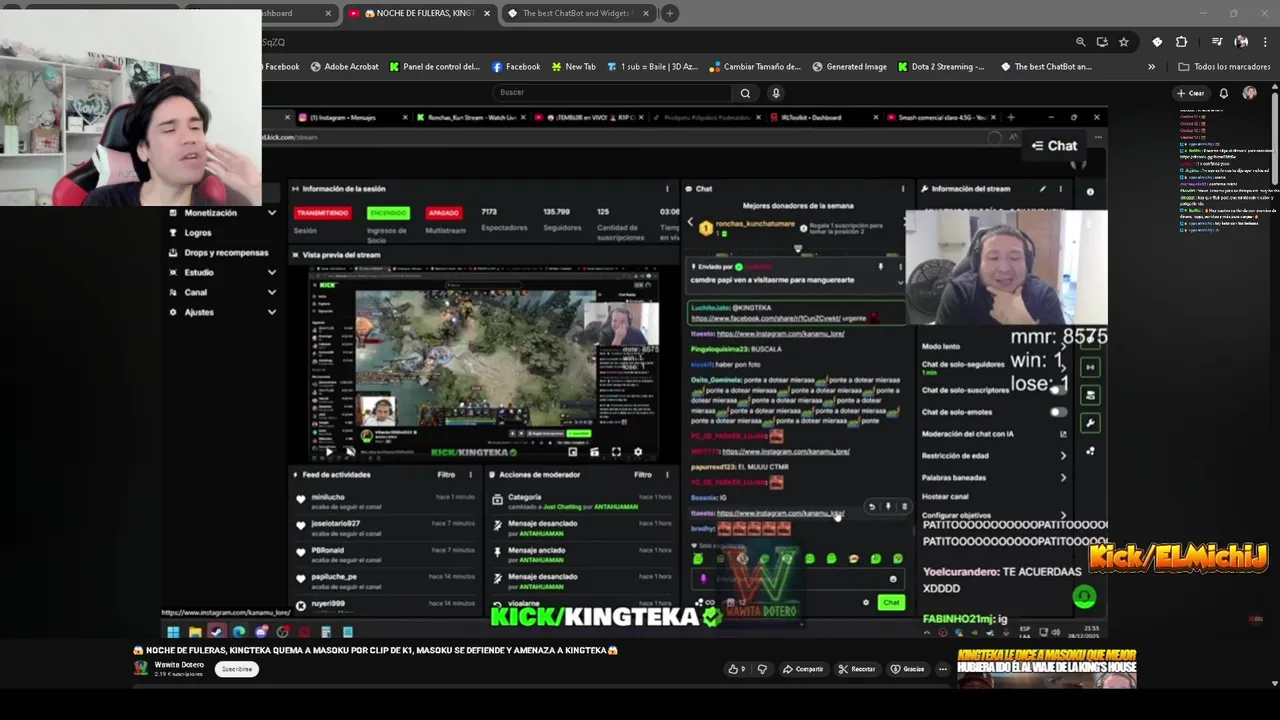Click the Compartir button
This screenshot has height=720, width=1280.
tap(803, 669)
